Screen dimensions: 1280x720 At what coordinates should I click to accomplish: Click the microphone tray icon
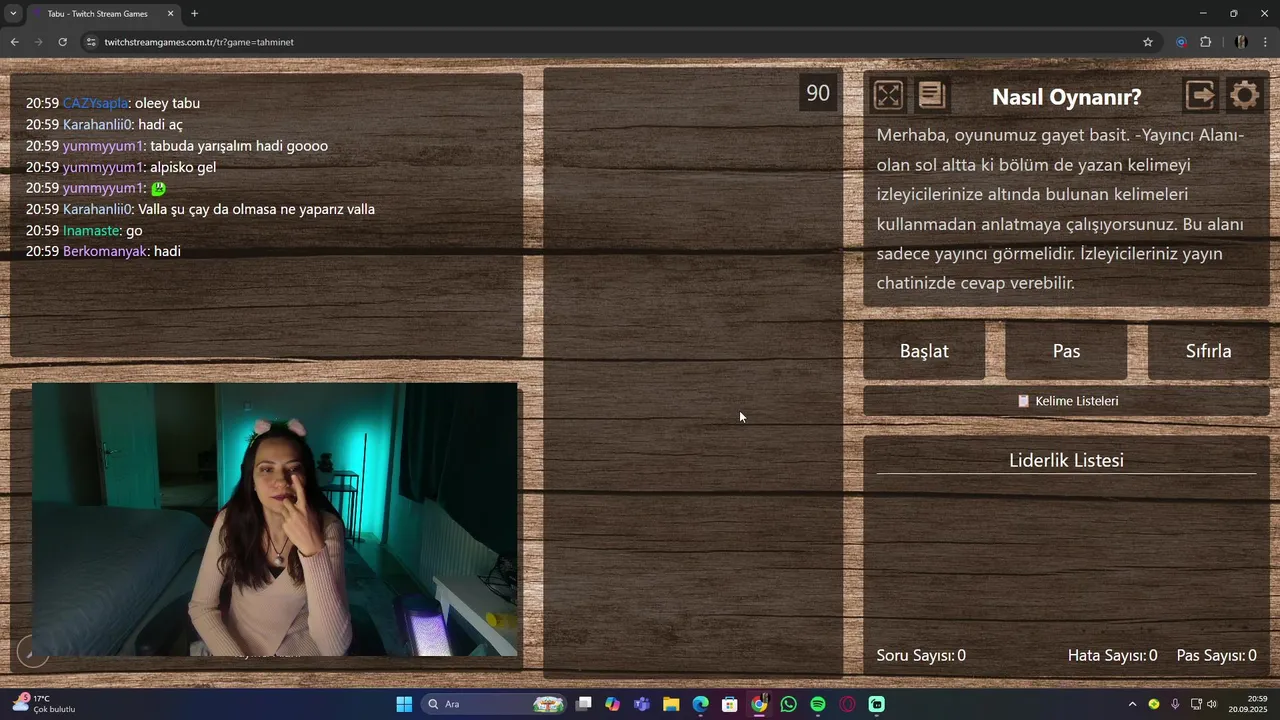click(x=1175, y=704)
